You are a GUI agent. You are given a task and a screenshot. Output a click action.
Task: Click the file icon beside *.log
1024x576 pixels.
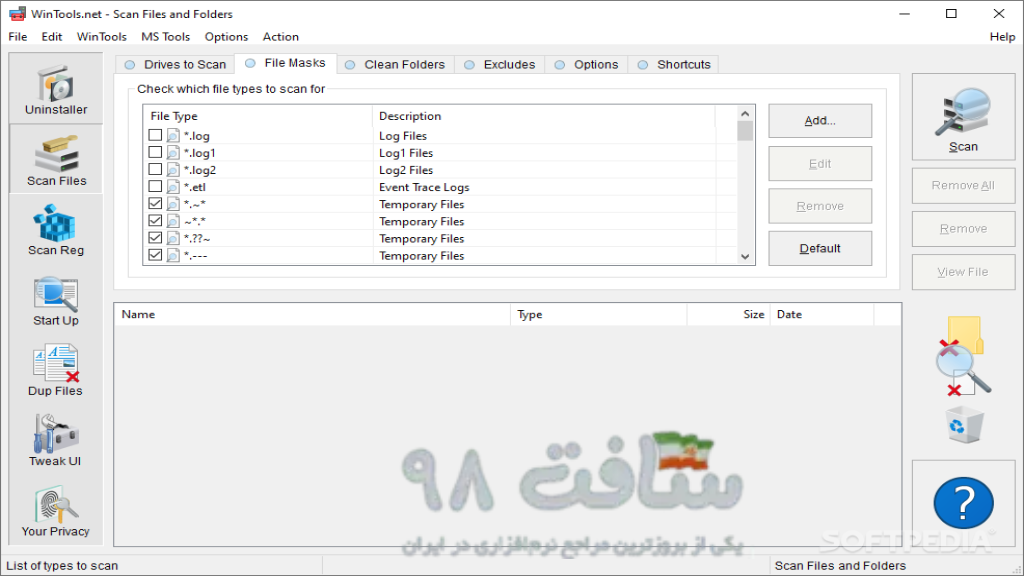coord(173,136)
